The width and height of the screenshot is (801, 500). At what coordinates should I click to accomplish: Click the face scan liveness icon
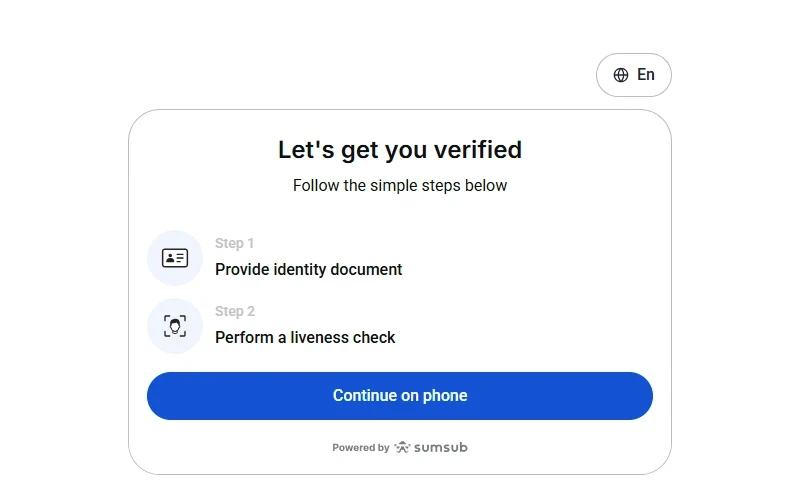[175, 326]
